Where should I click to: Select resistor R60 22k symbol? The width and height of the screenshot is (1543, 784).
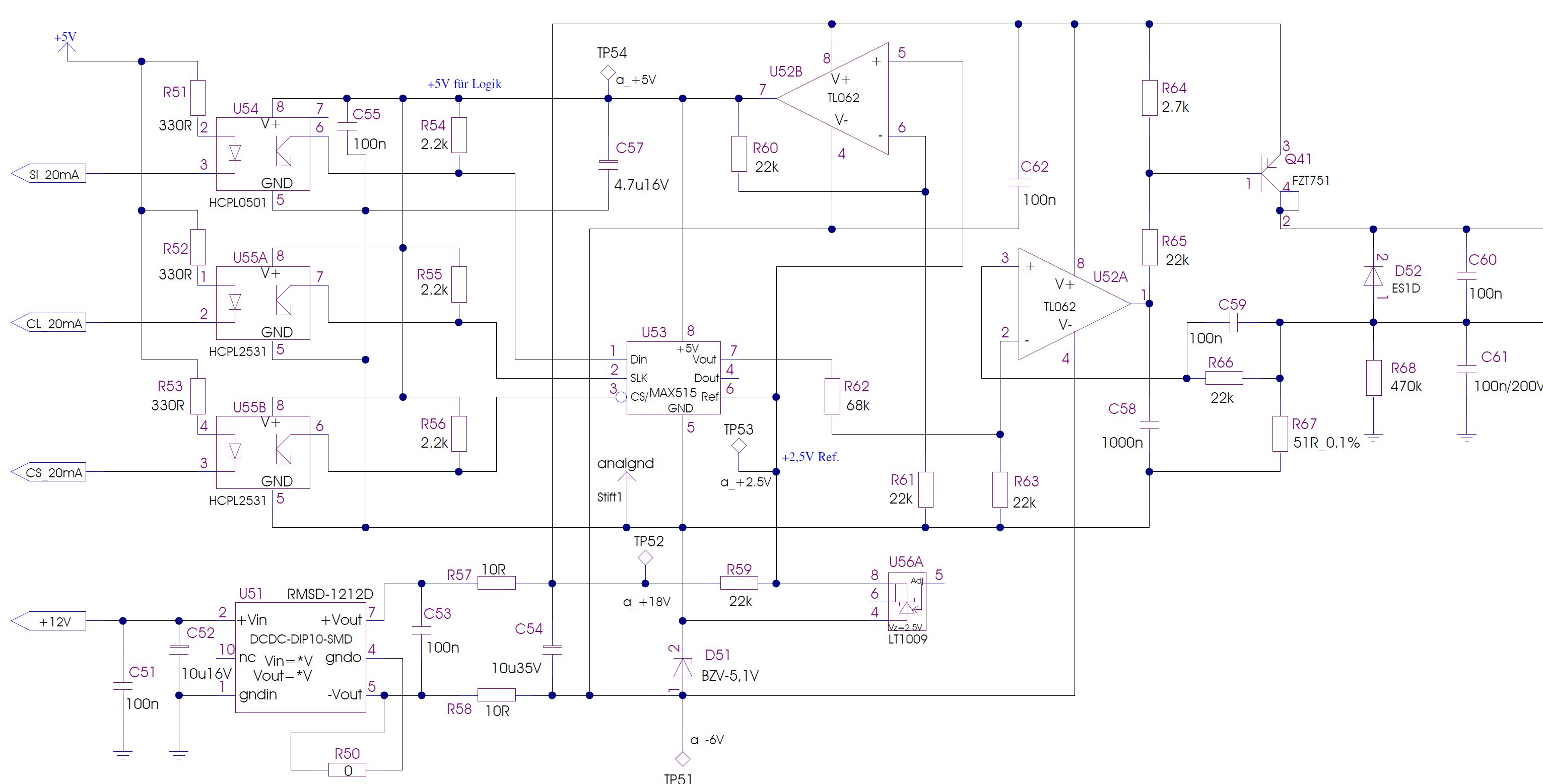pyautogui.click(x=739, y=154)
